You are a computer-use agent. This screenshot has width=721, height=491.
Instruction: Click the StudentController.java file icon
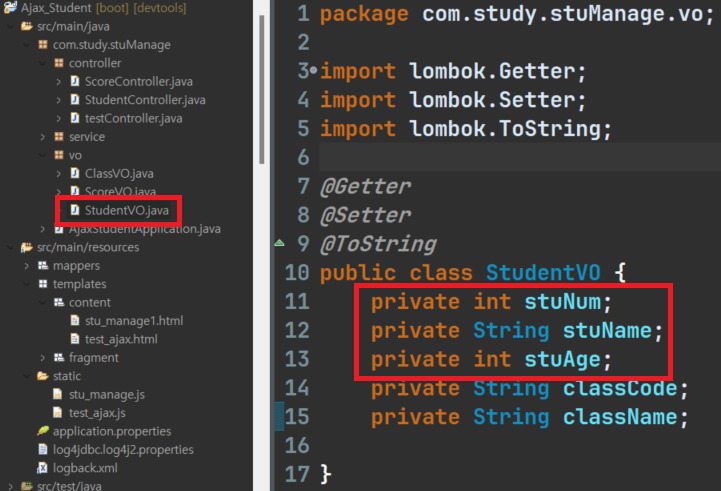(74, 100)
